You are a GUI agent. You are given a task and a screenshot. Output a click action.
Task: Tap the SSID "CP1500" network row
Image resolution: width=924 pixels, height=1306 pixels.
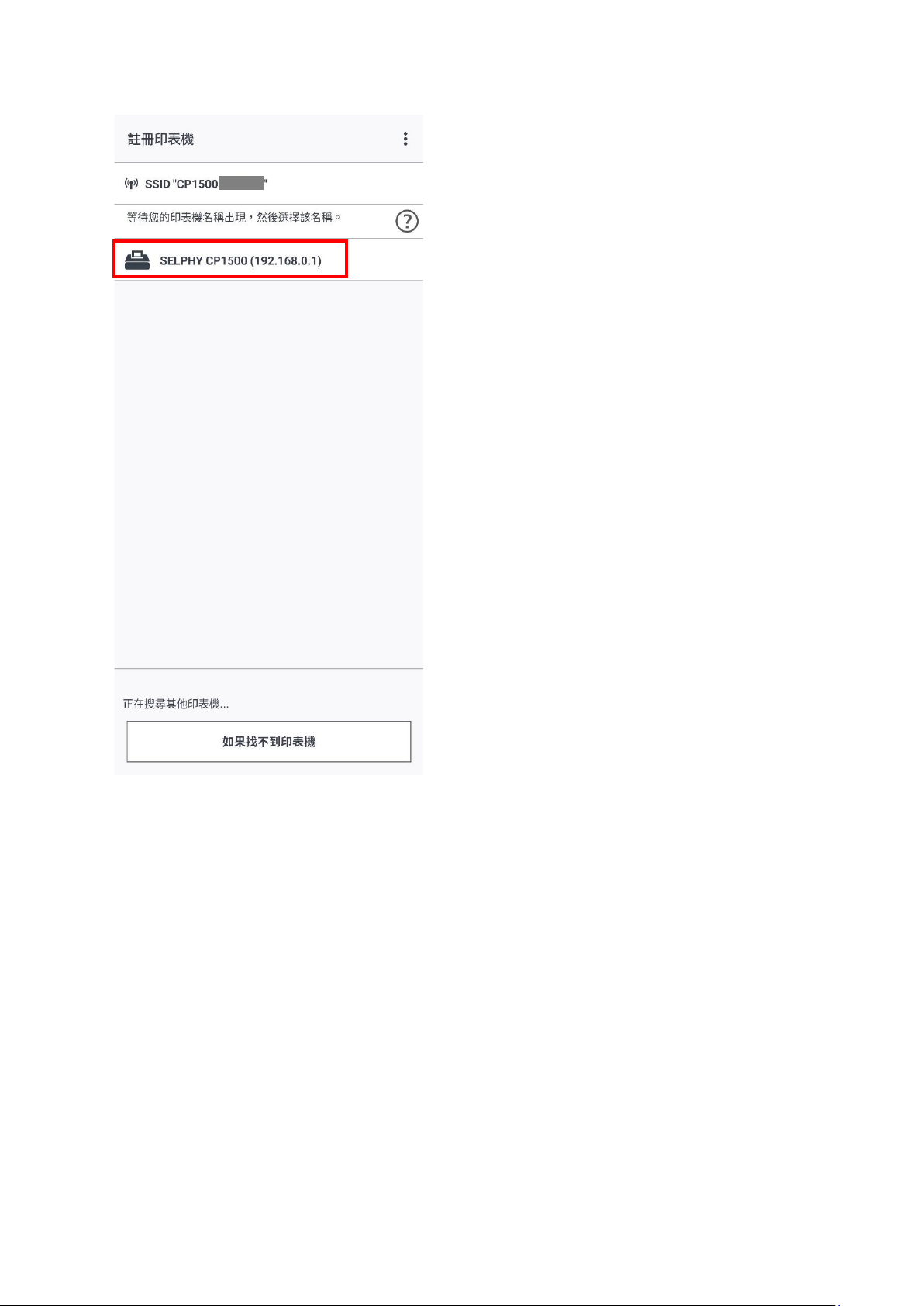268,184
